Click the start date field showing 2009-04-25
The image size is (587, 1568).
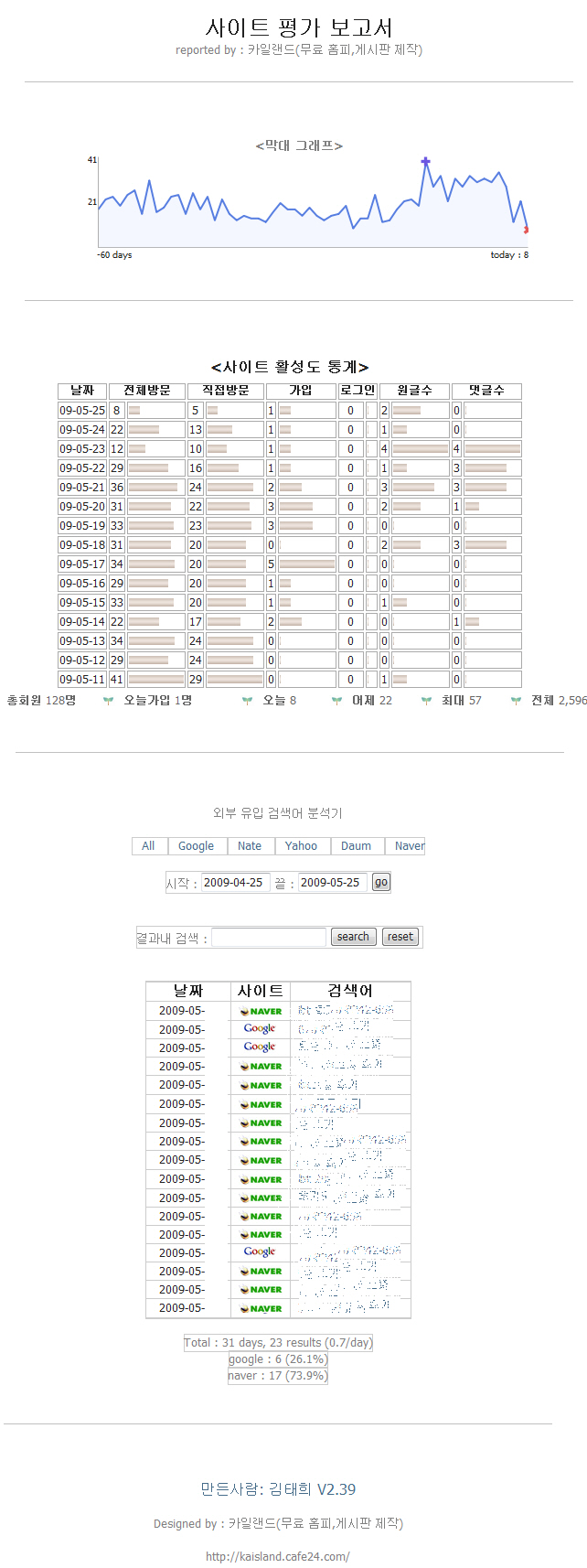234,883
